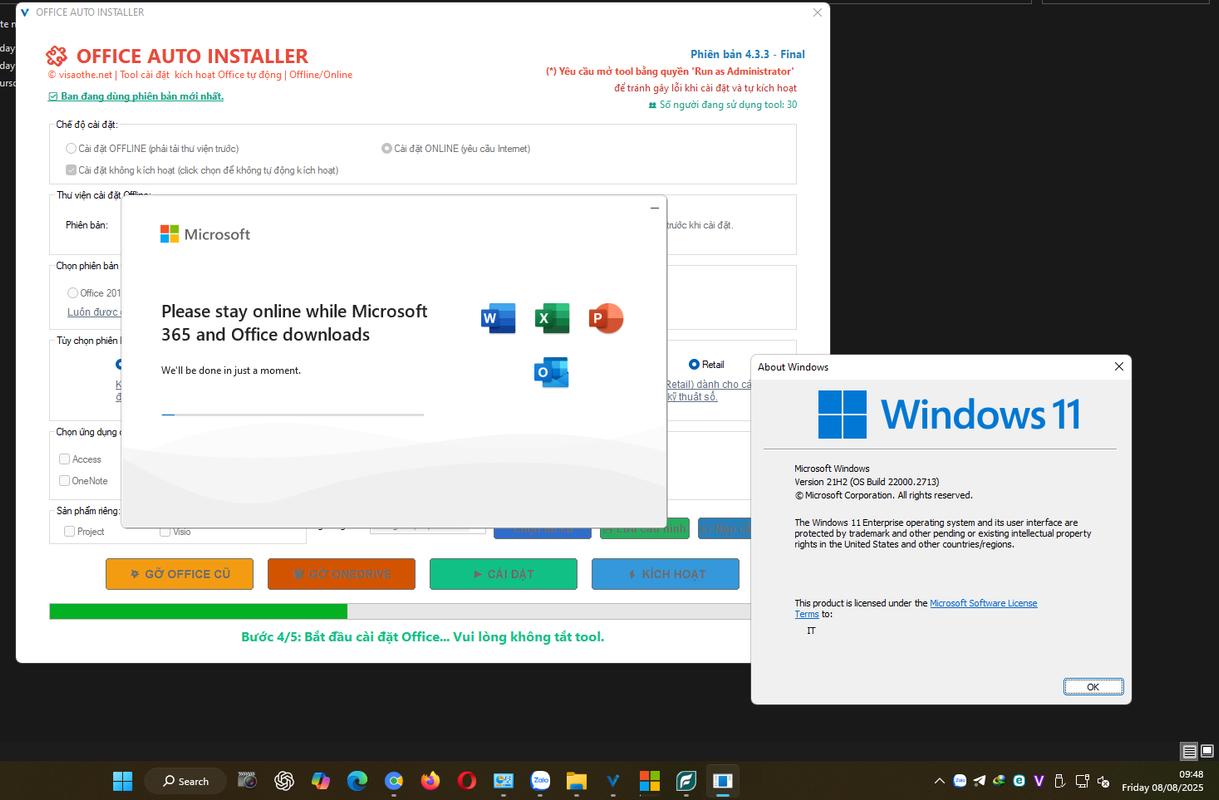Click 'Số người đang sử dụng tool: 30' text
Image resolution: width=1219 pixels, height=800 pixels.
tap(728, 104)
